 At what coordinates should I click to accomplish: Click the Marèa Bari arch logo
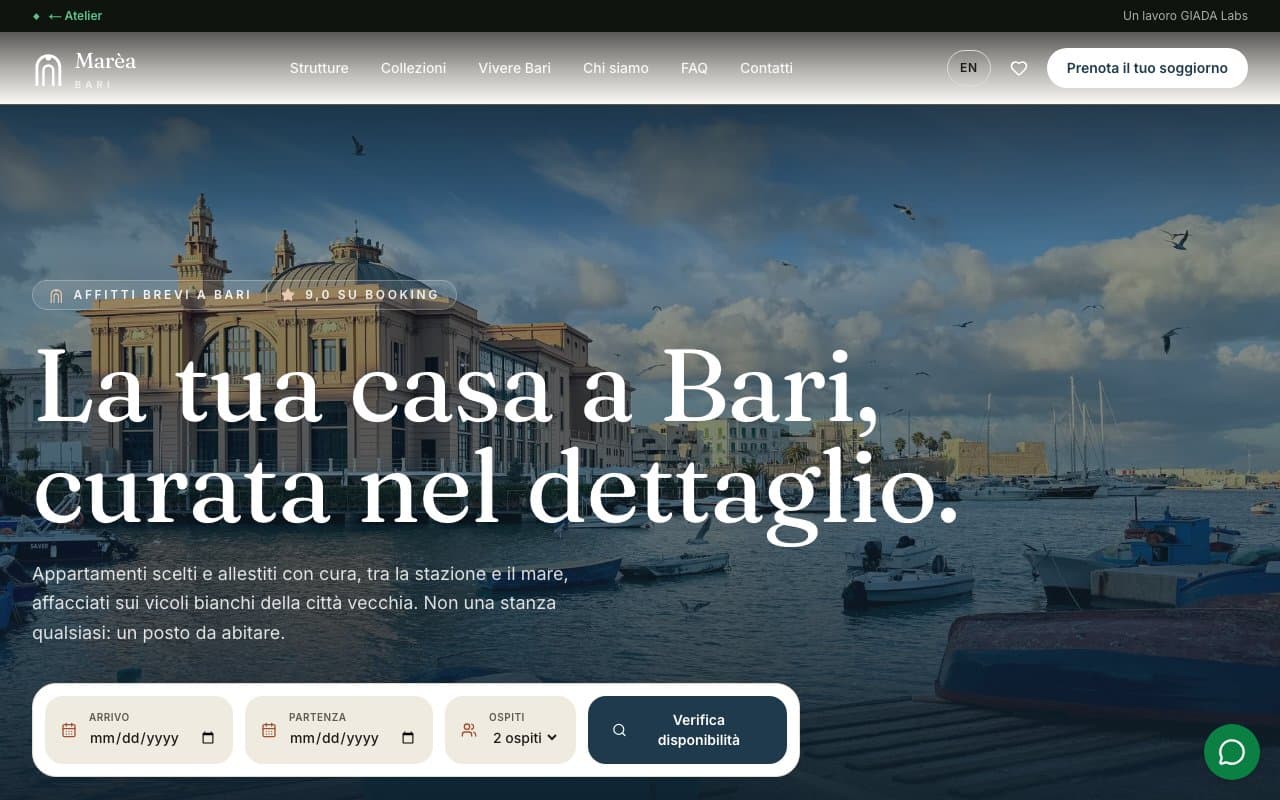point(48,69)
